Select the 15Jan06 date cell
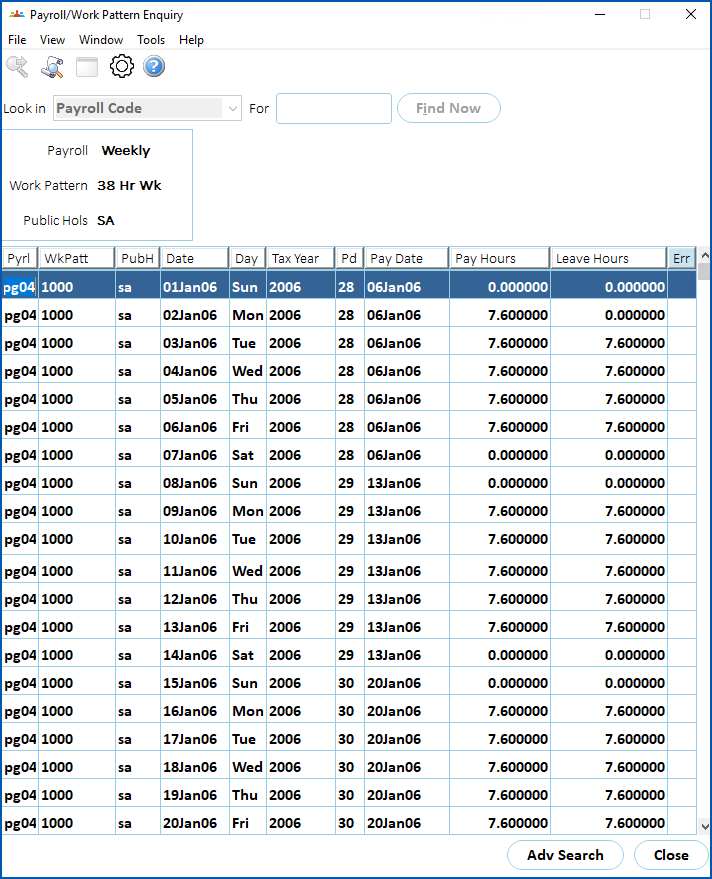The image size is (712, 879). click(x=195, y=683)
